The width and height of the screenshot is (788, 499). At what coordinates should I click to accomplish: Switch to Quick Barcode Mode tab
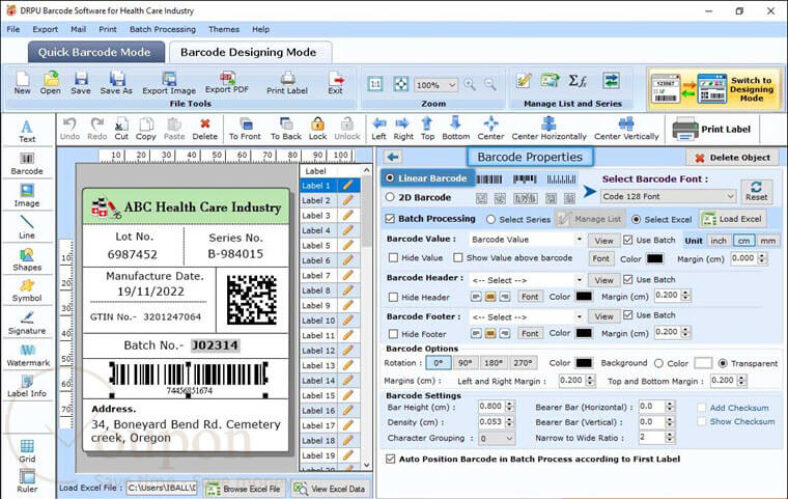pos(94,52)
